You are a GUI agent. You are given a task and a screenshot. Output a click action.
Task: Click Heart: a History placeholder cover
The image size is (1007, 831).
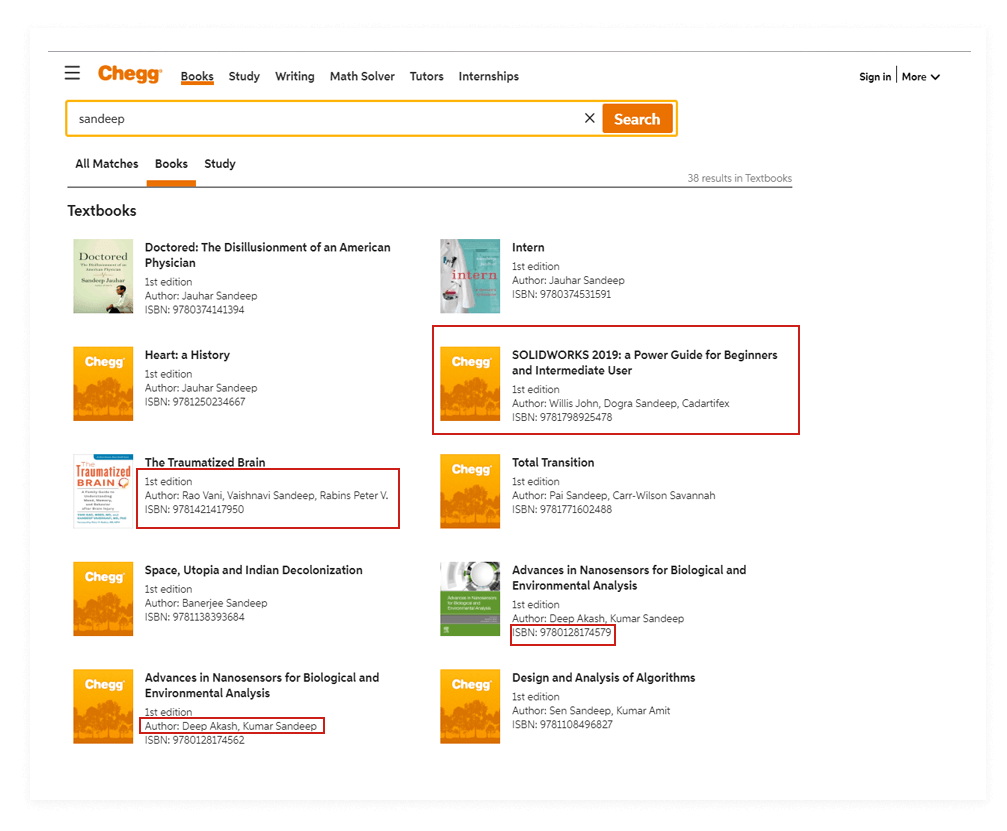coord(103,383)
